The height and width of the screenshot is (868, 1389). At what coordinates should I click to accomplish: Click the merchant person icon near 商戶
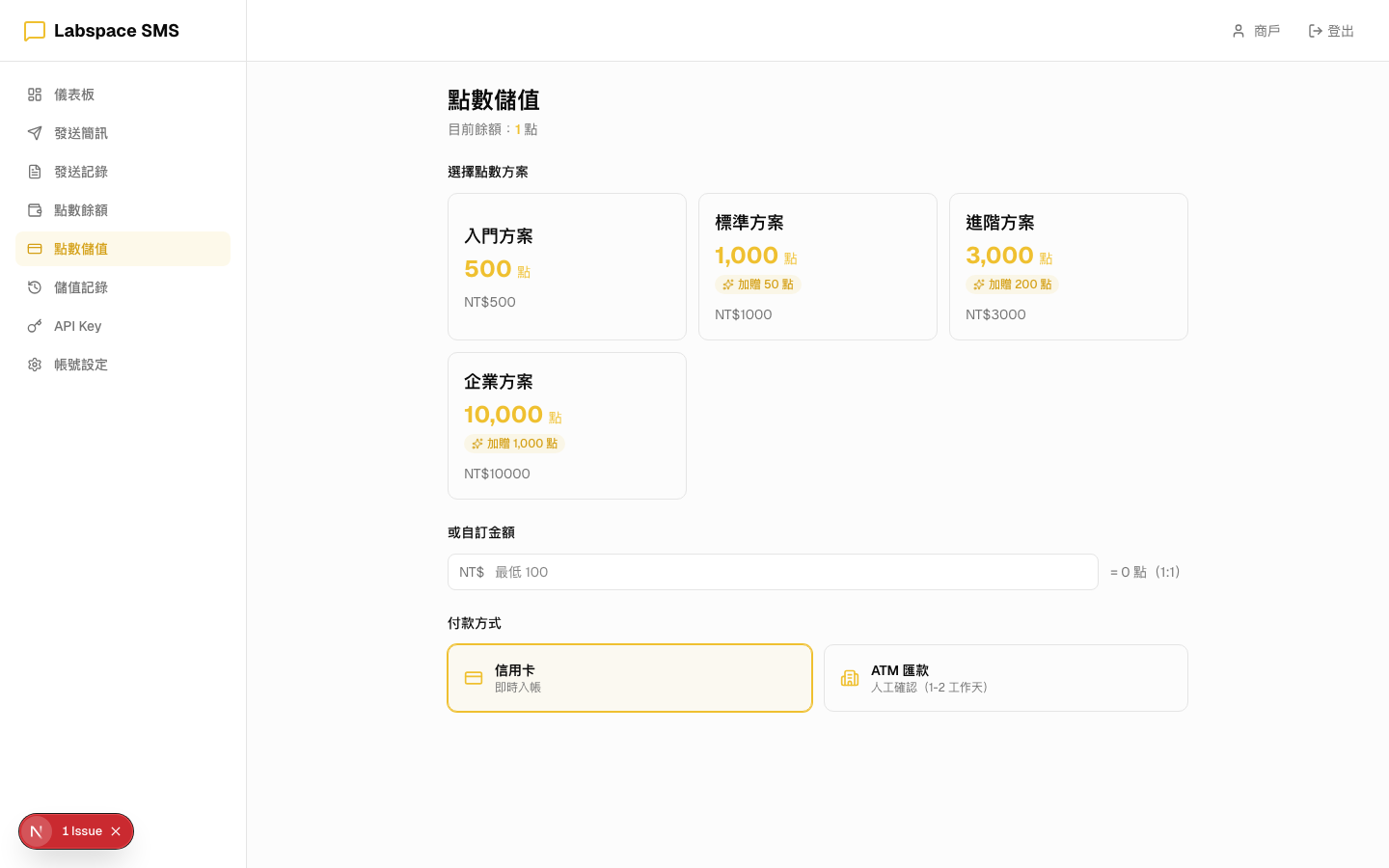click(1239, 31)
